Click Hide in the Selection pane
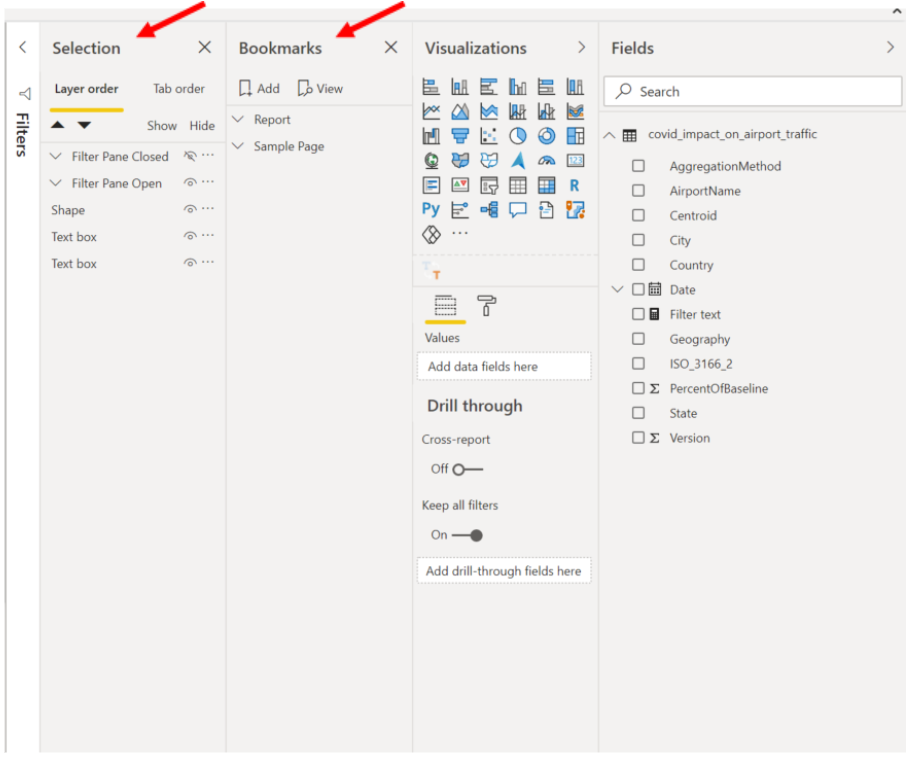This screenshot has height=761, width=911. point(202,126)
